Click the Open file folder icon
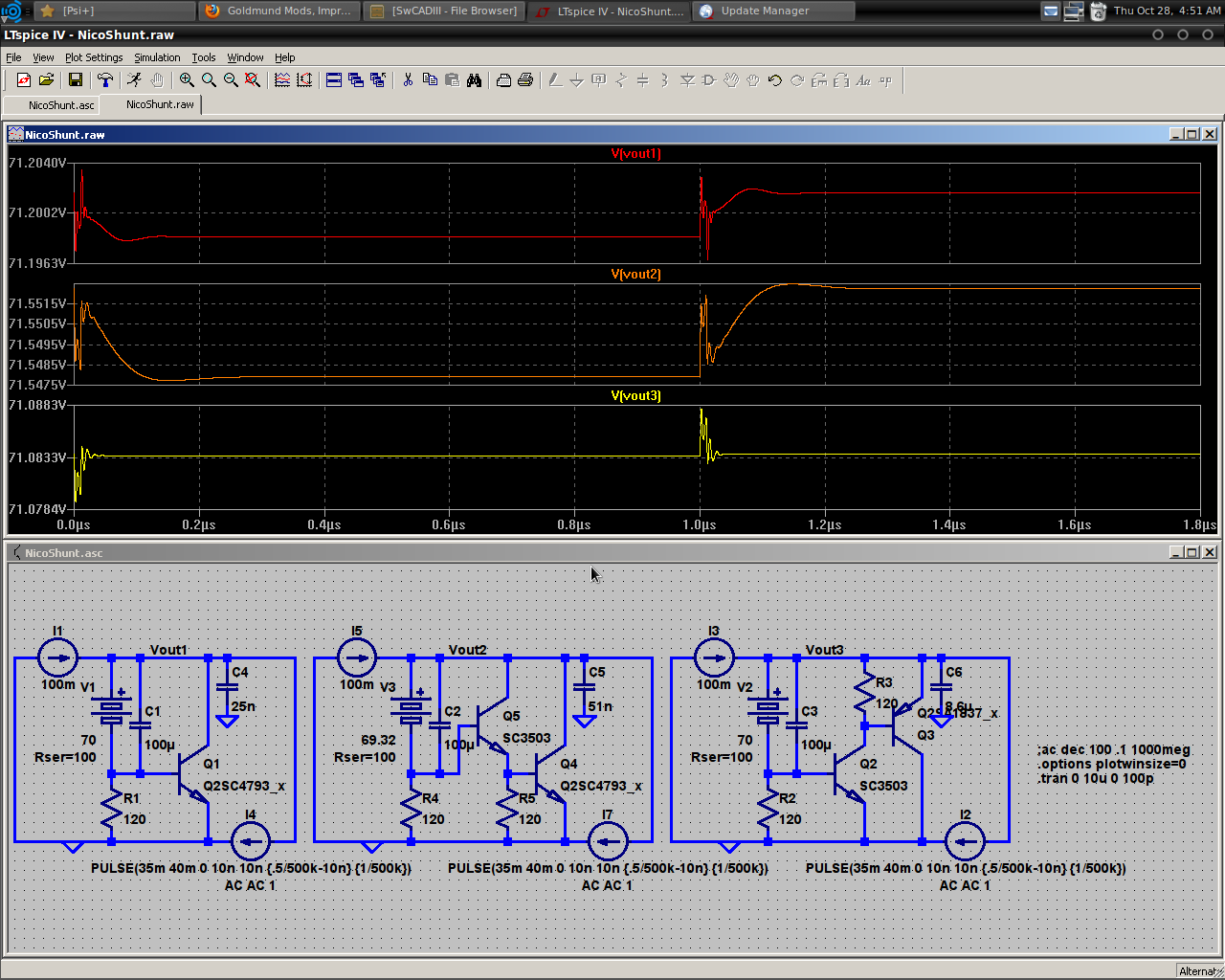 click(x=46, y=80)
